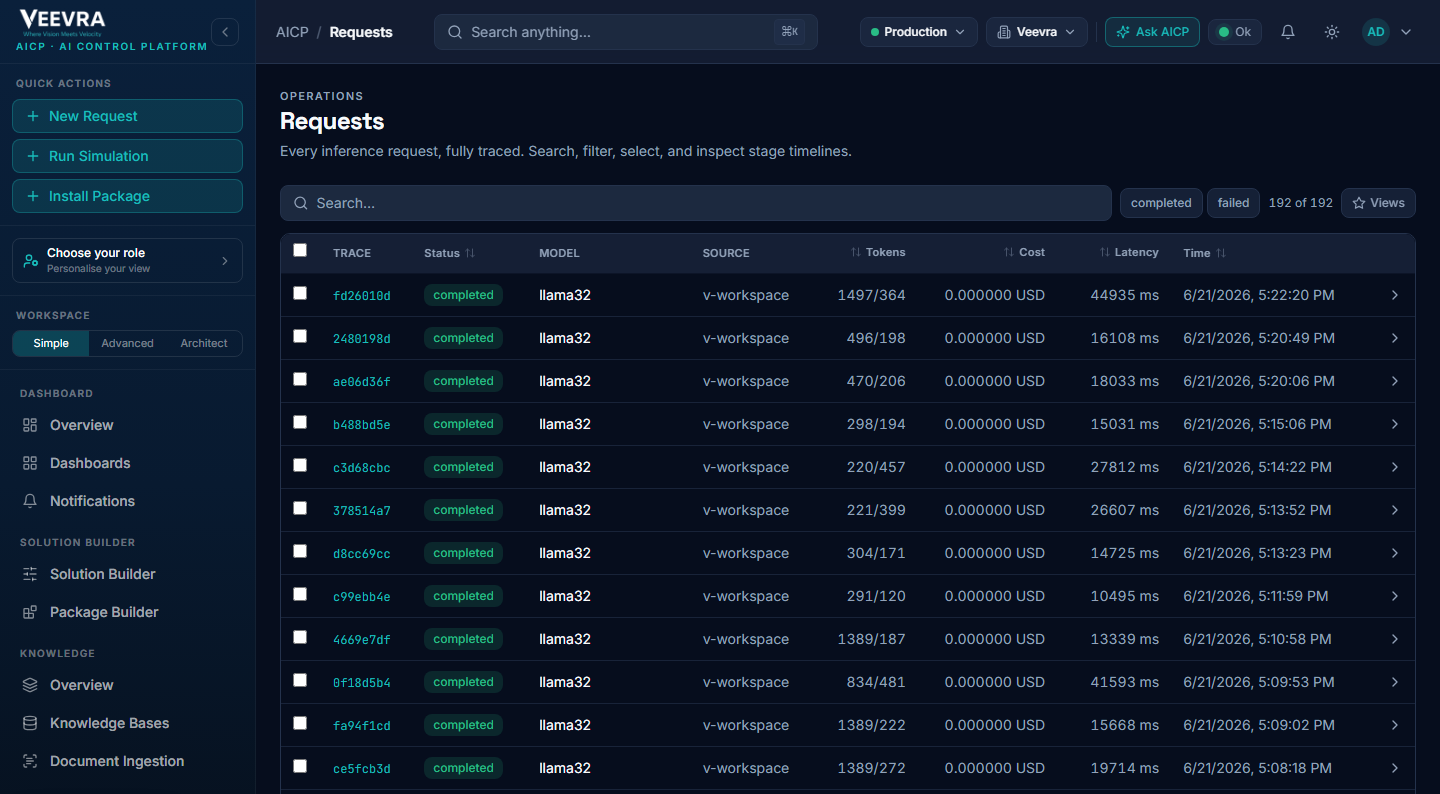
Task: Open the Veevra organization dropdown
Action: (x=1037, y=32)
